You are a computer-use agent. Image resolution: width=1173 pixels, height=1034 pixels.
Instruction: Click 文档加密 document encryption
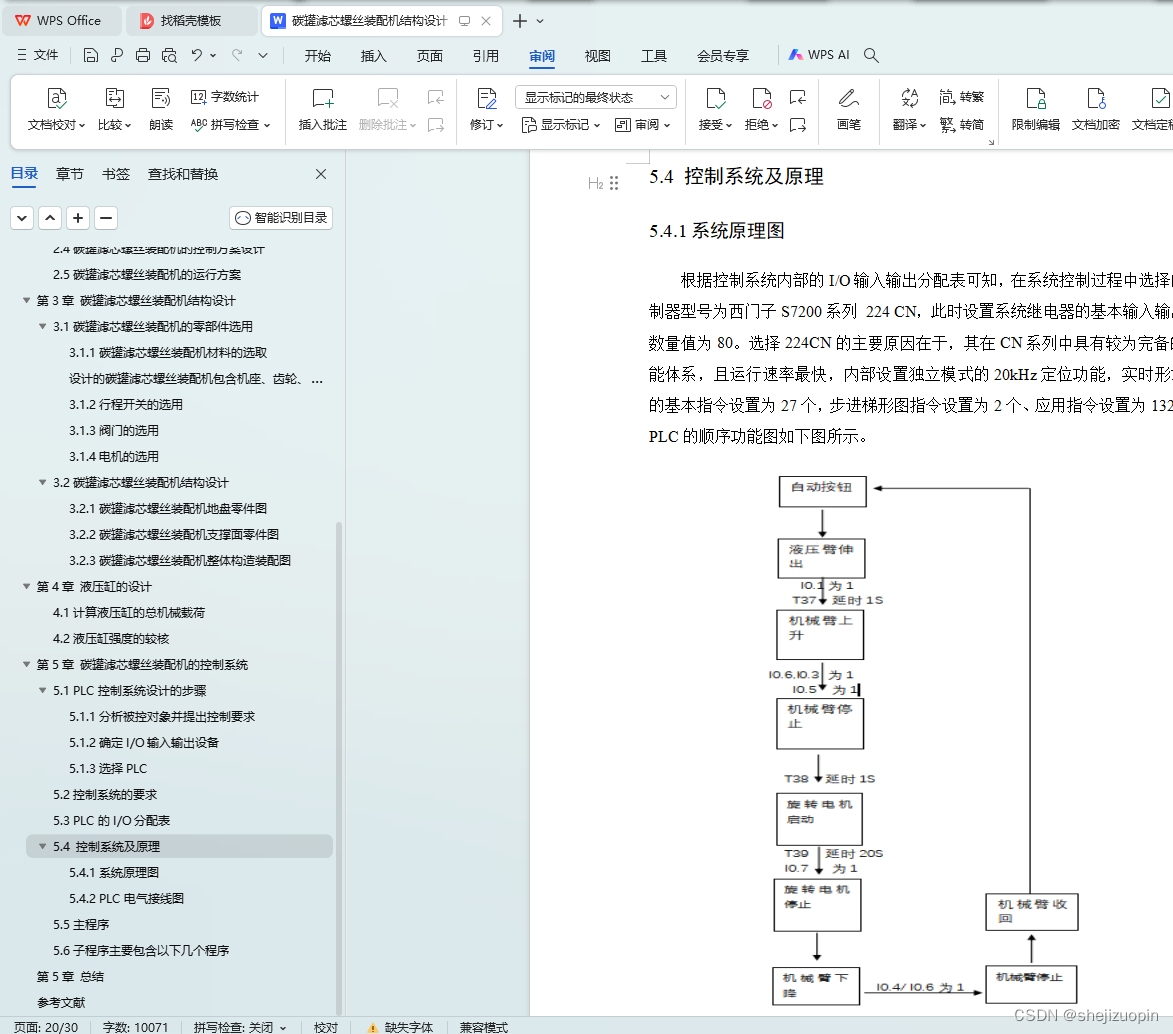[1095, 108]
